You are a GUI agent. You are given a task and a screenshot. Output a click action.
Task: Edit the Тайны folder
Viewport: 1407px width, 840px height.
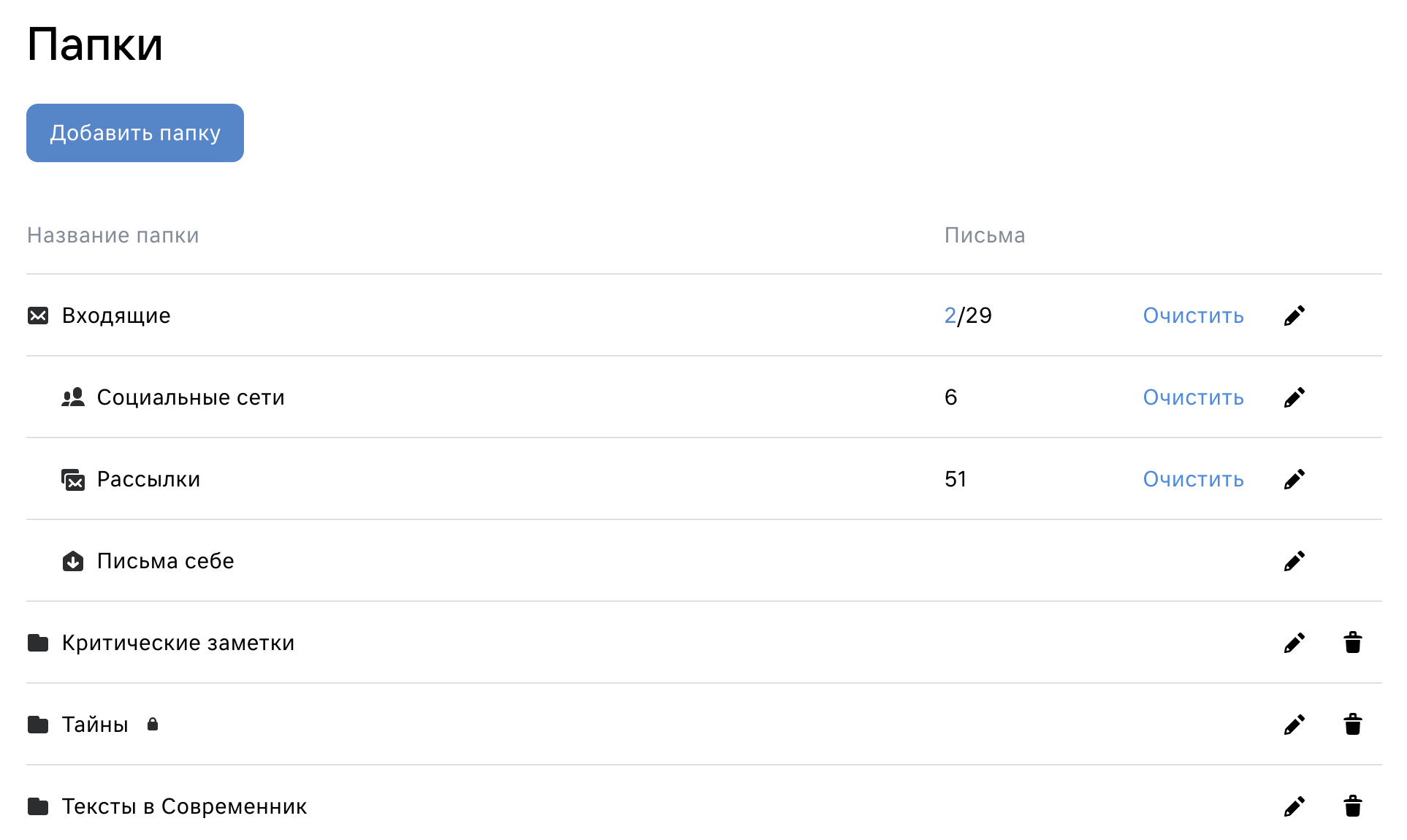click(1294, 725)
